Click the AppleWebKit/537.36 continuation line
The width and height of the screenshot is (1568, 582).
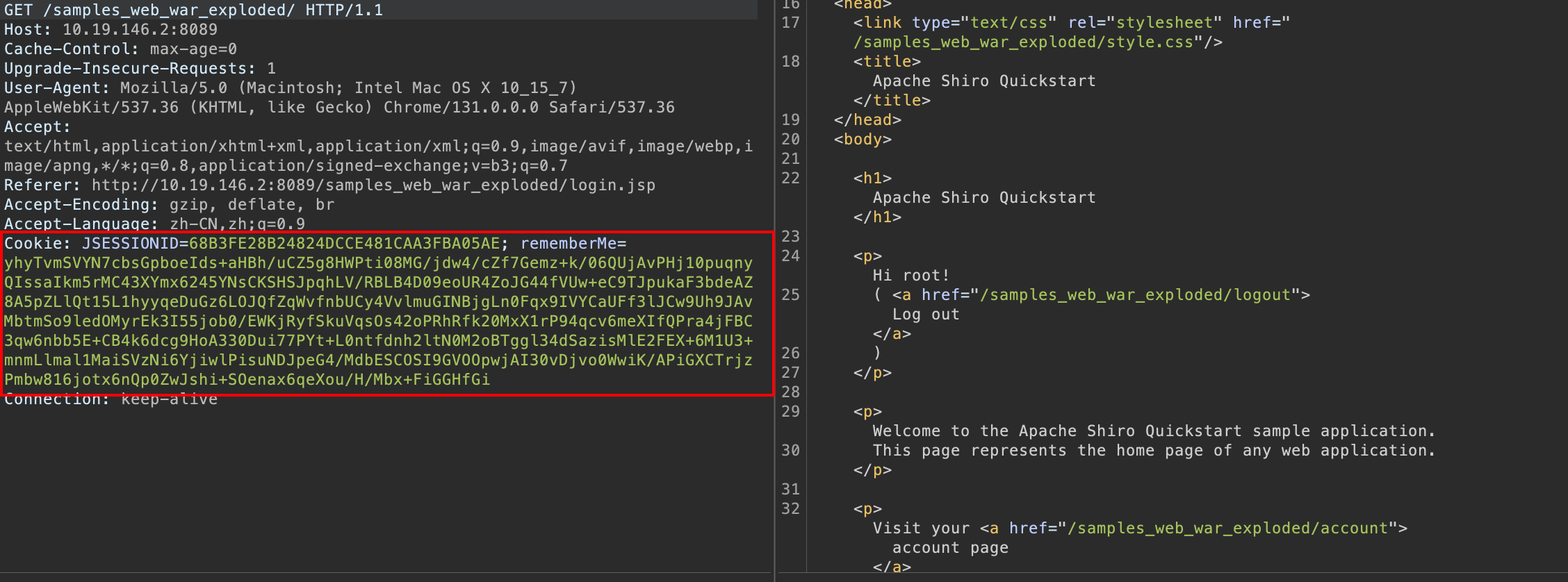[x=339, y=107]
